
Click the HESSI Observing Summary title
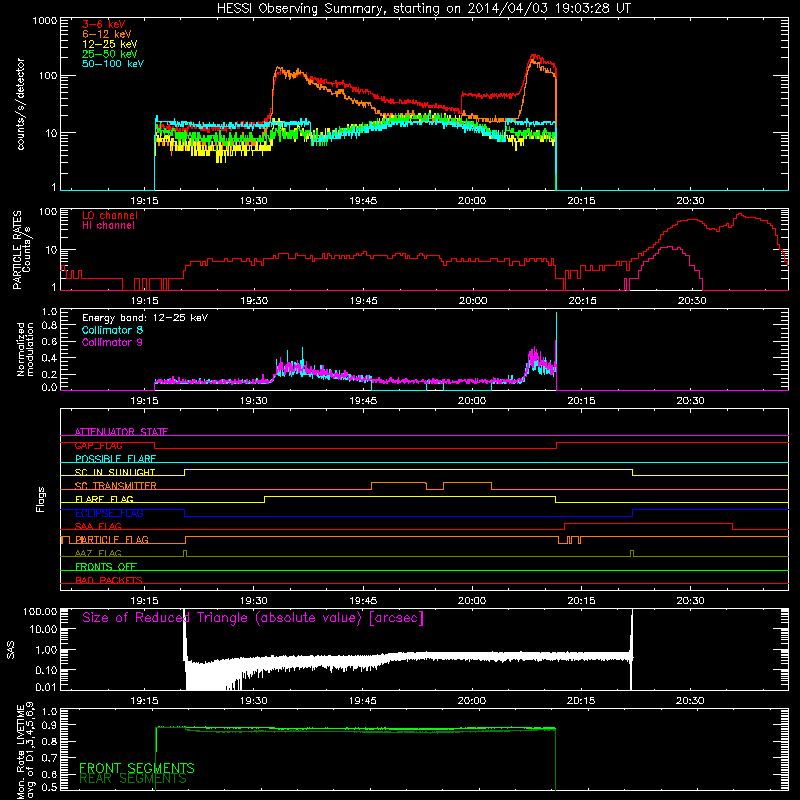[423, 9]
